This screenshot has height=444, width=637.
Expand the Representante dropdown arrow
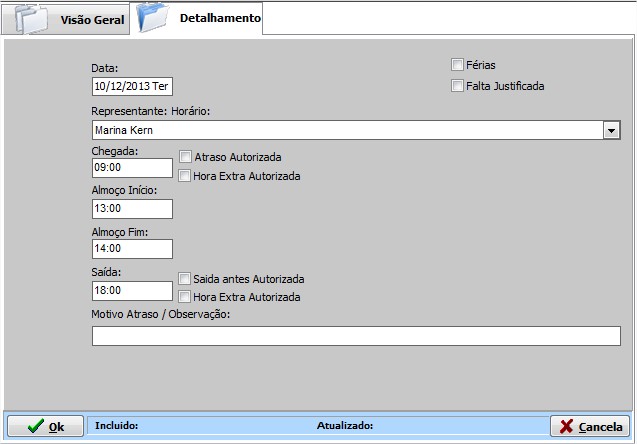611,130
